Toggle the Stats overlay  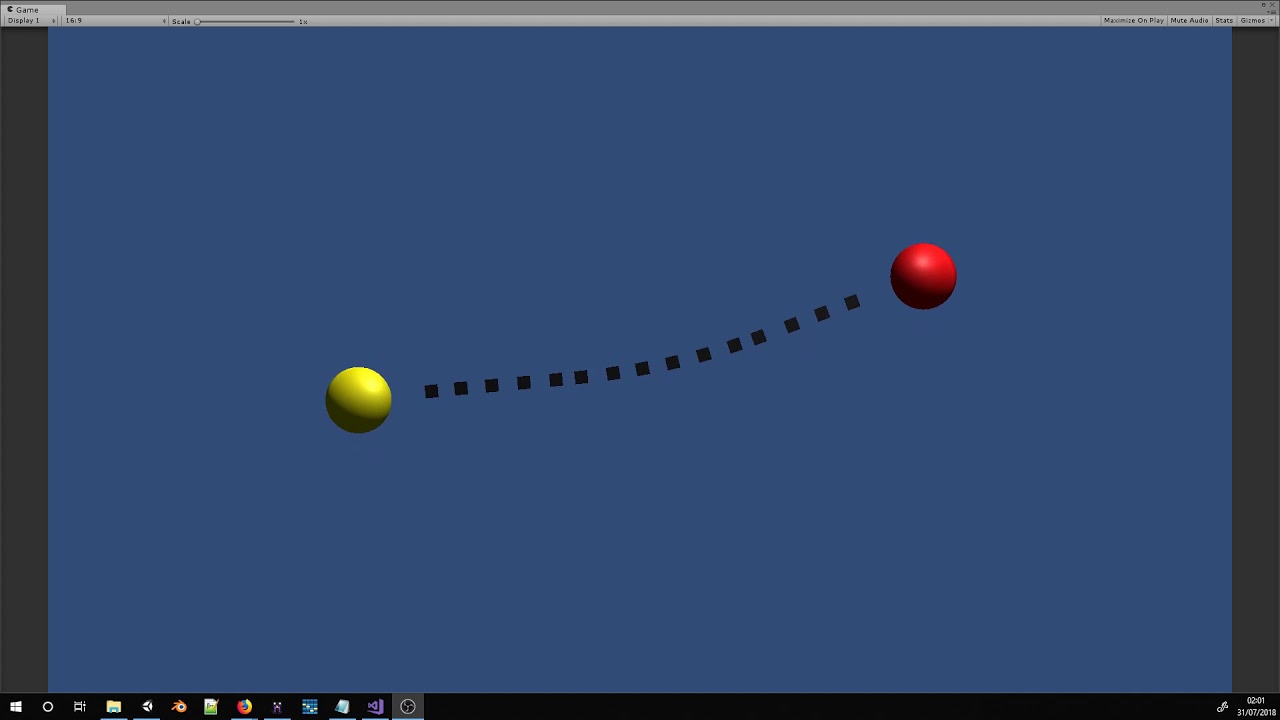click(x=1224, y=21)
